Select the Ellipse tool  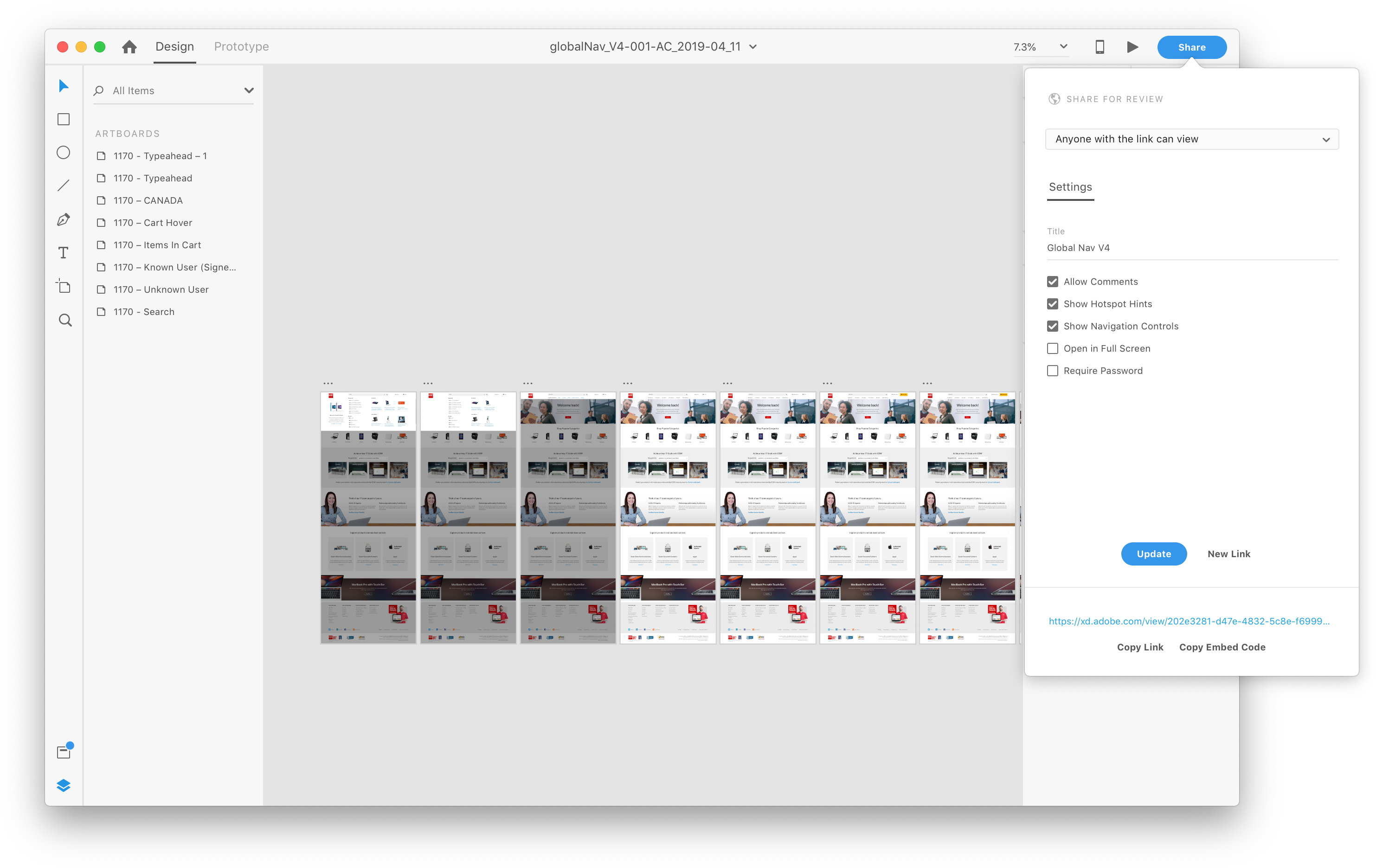64,153
